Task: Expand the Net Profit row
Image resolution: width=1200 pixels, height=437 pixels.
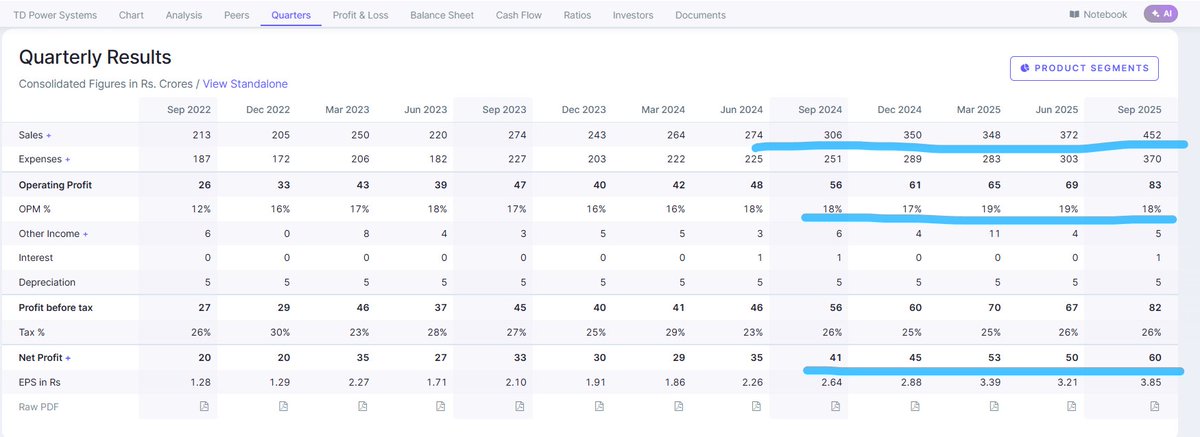Action: (x=68, y=357)
